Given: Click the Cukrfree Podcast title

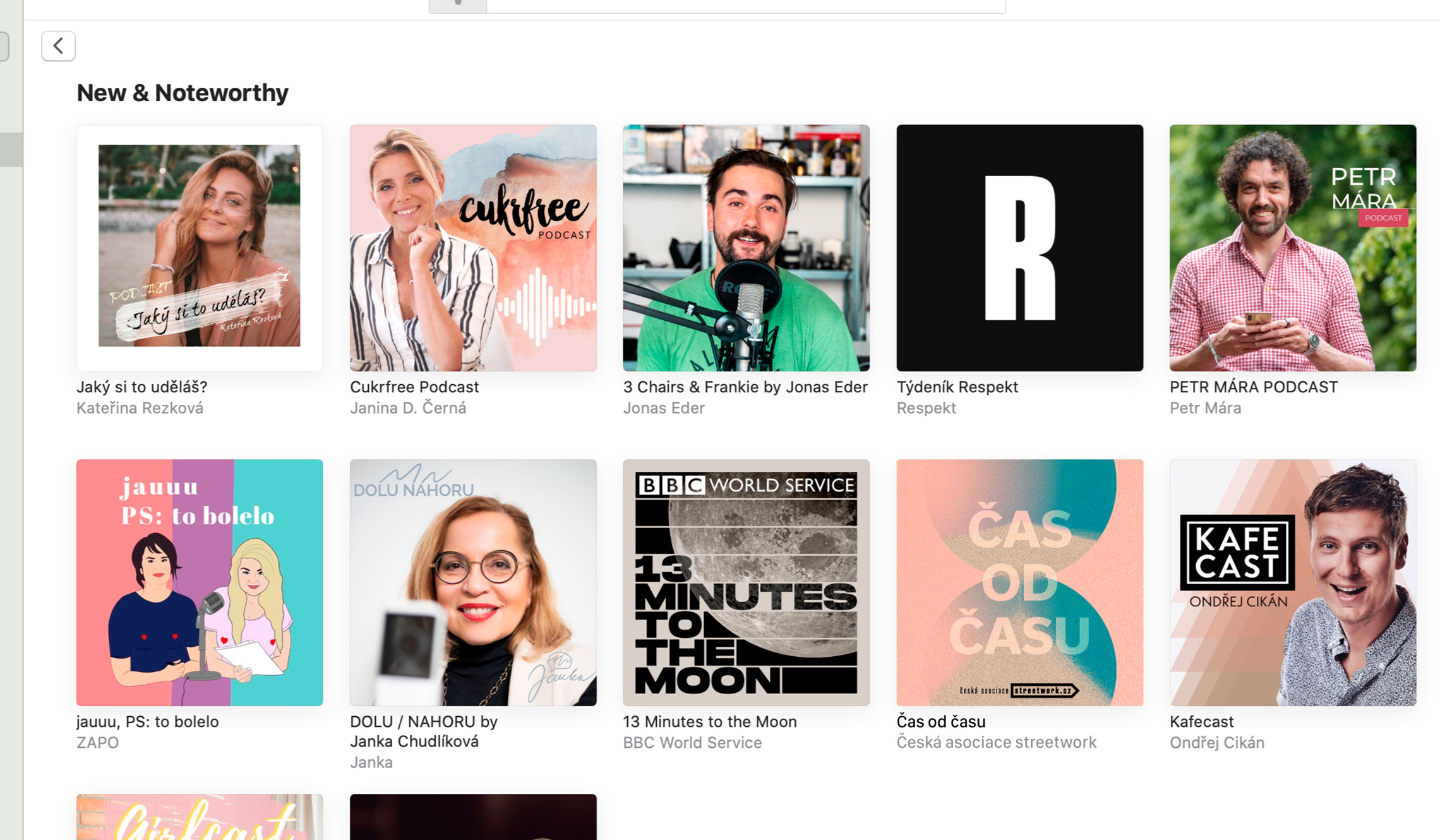Looking at the screenshot, I should coord(414,387).
